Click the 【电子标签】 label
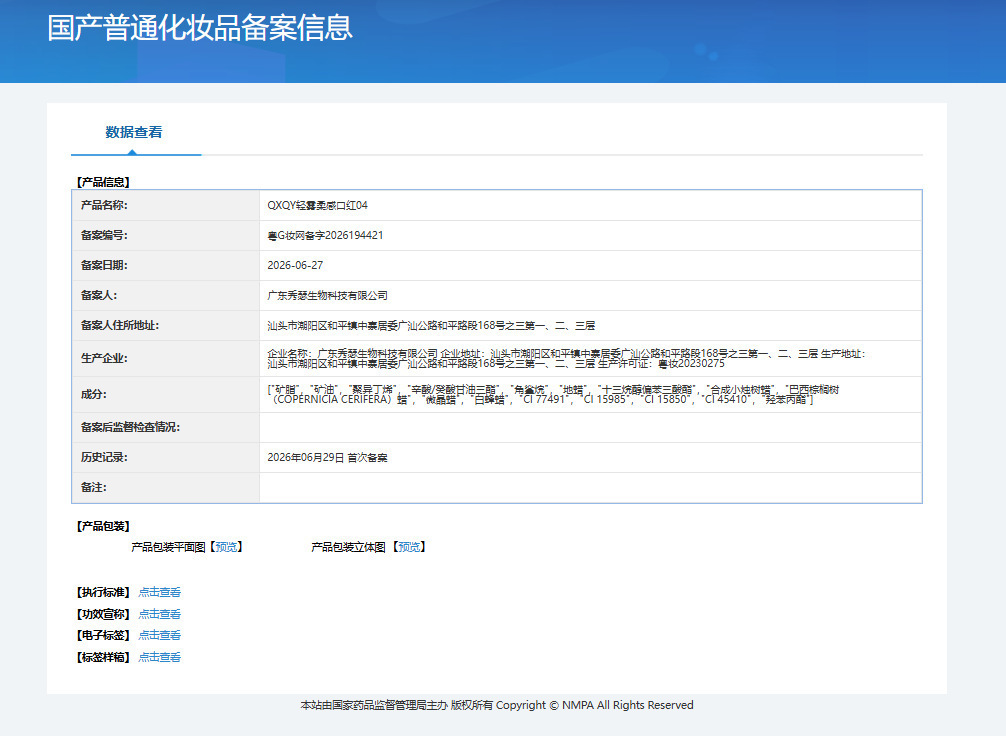 (x=103, y=635)
